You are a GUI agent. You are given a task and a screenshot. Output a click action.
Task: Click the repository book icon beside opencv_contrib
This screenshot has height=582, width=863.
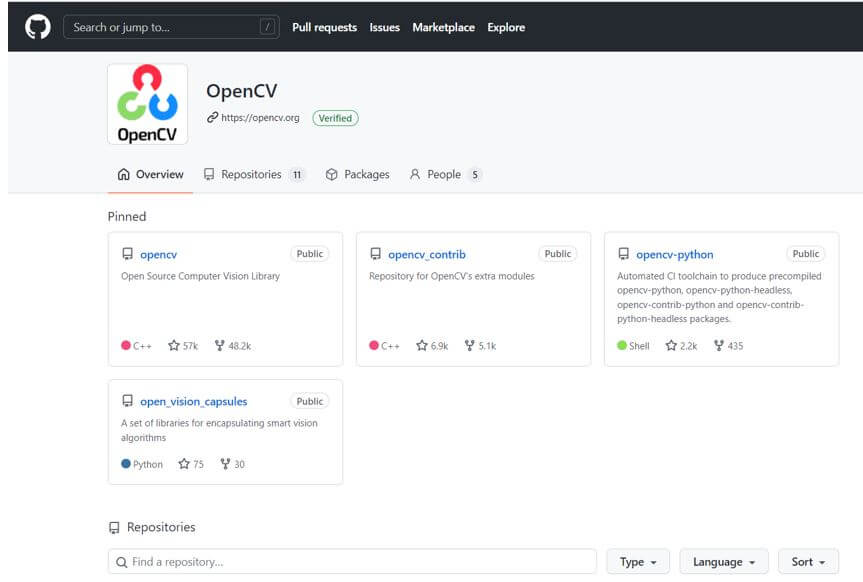pos(376,254)
